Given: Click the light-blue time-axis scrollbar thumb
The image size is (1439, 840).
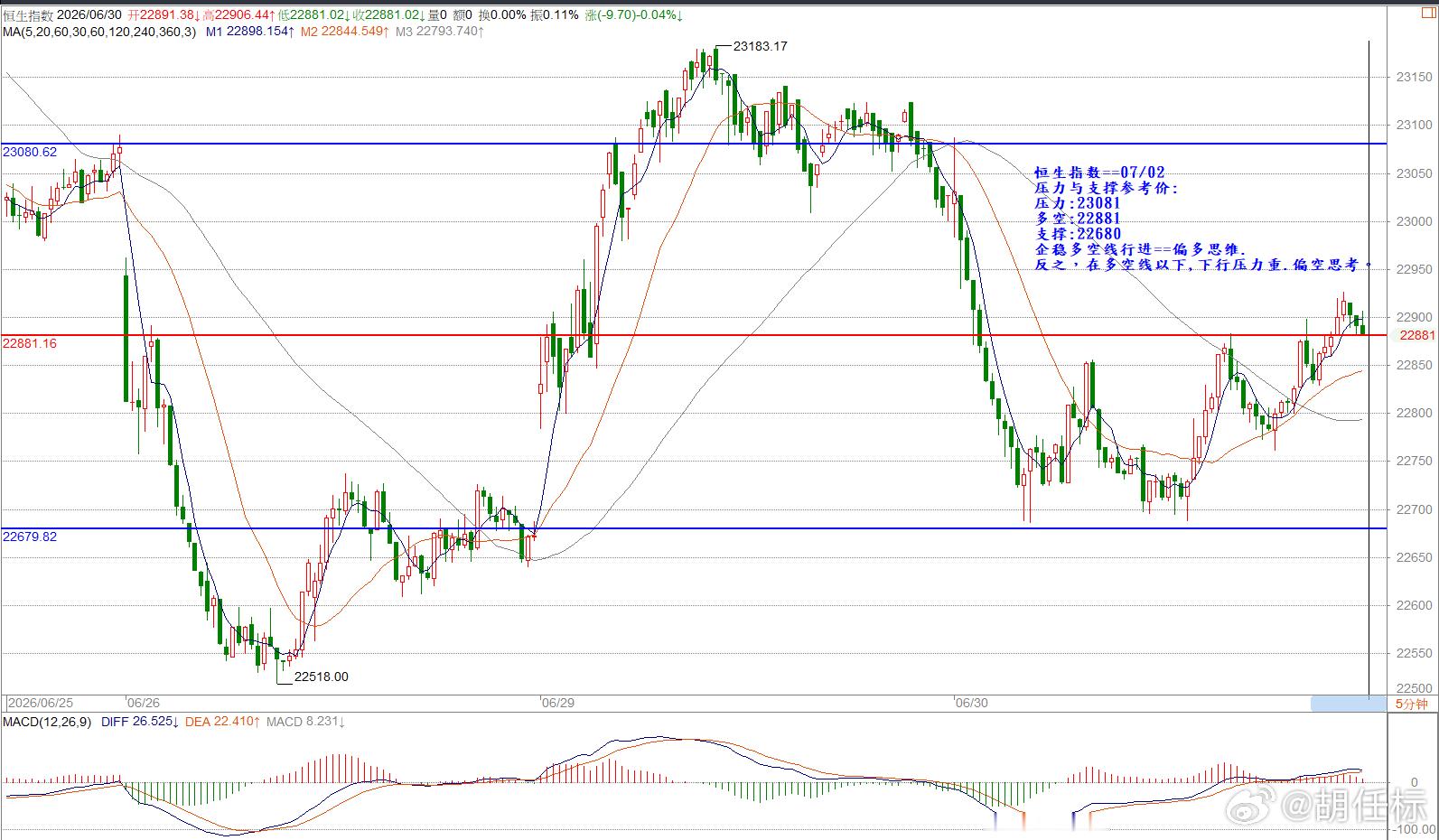Looking at the screenshot, I should coord(1348,704).
